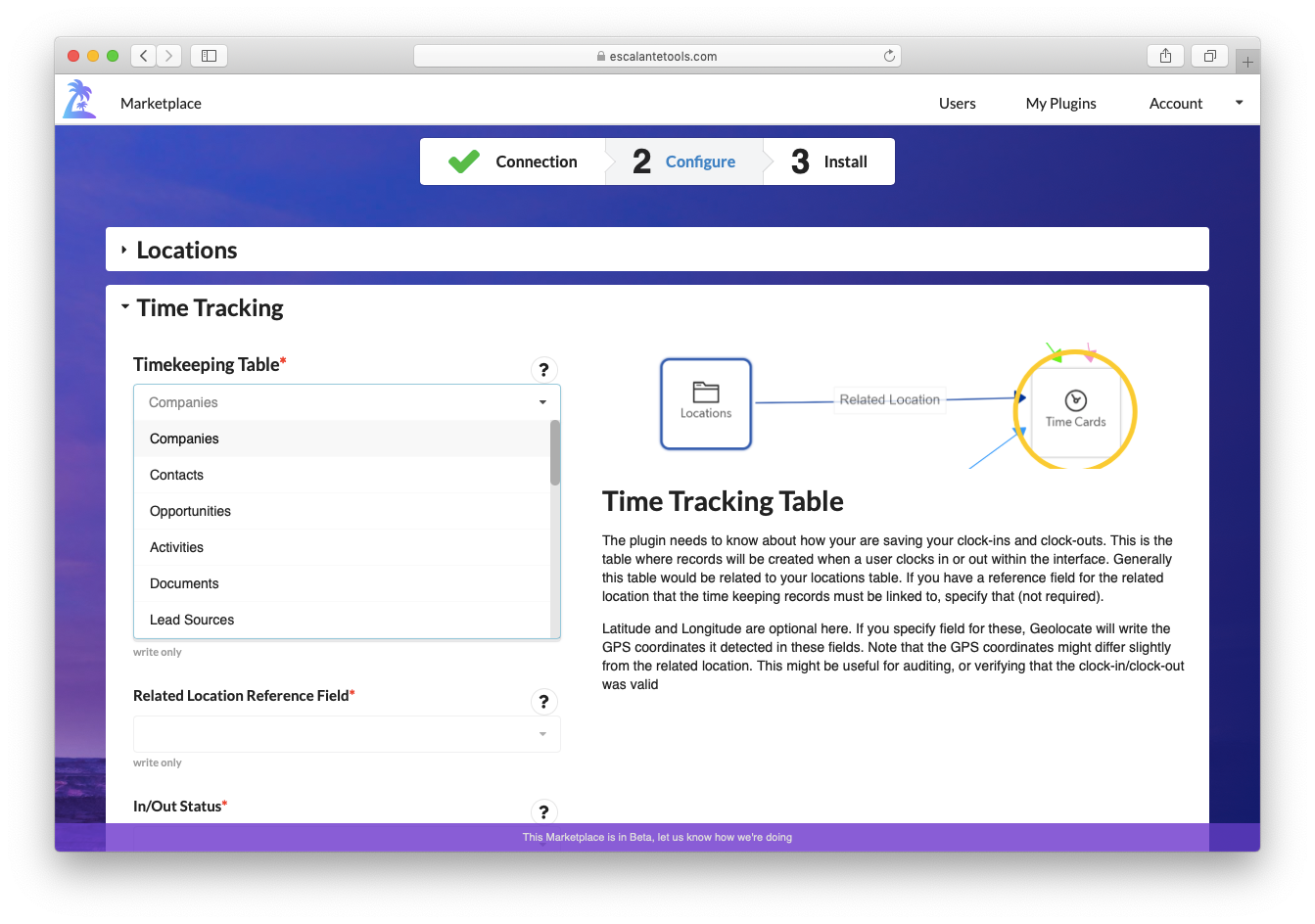Open the My Plugins page
1315x924 pixels.
(1061, 103)
